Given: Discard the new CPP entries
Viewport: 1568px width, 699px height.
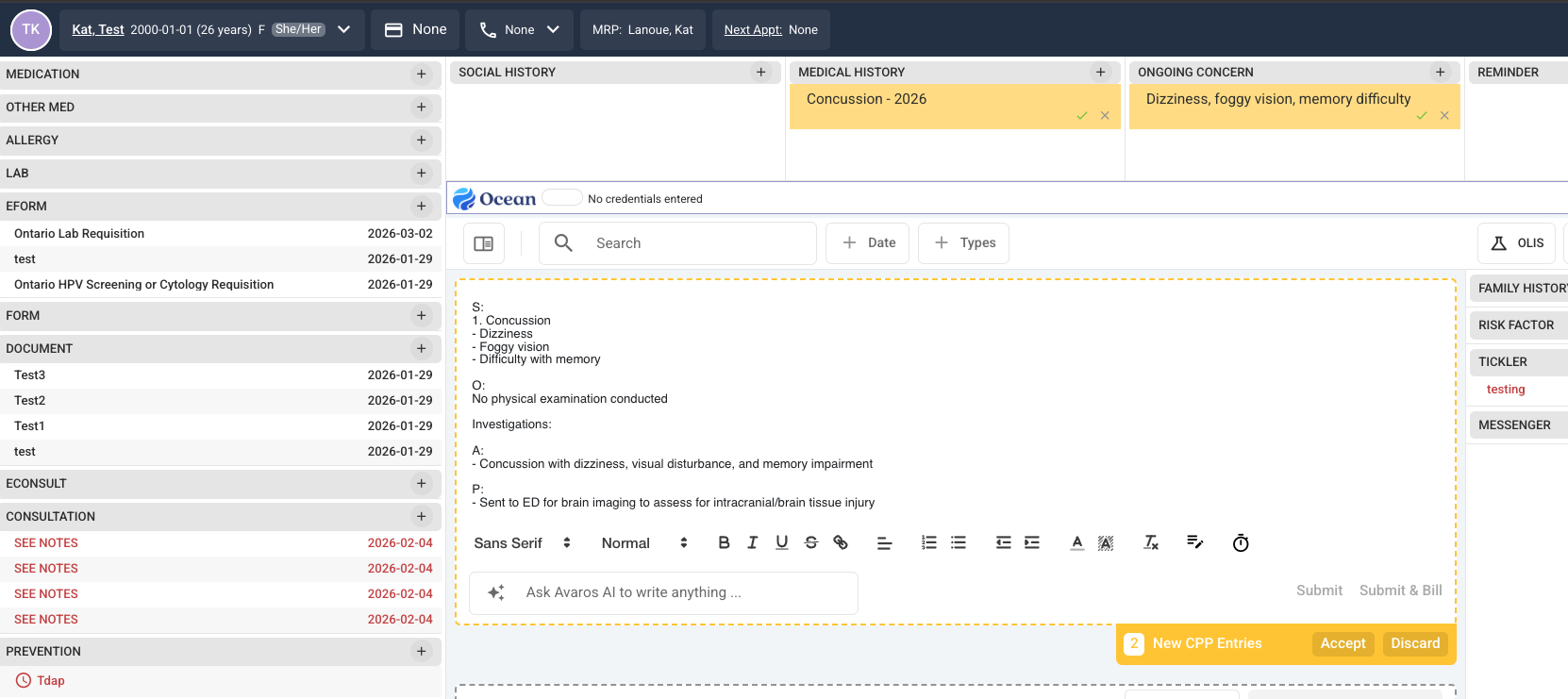Looking at the screenshot, I should 1415,643.
